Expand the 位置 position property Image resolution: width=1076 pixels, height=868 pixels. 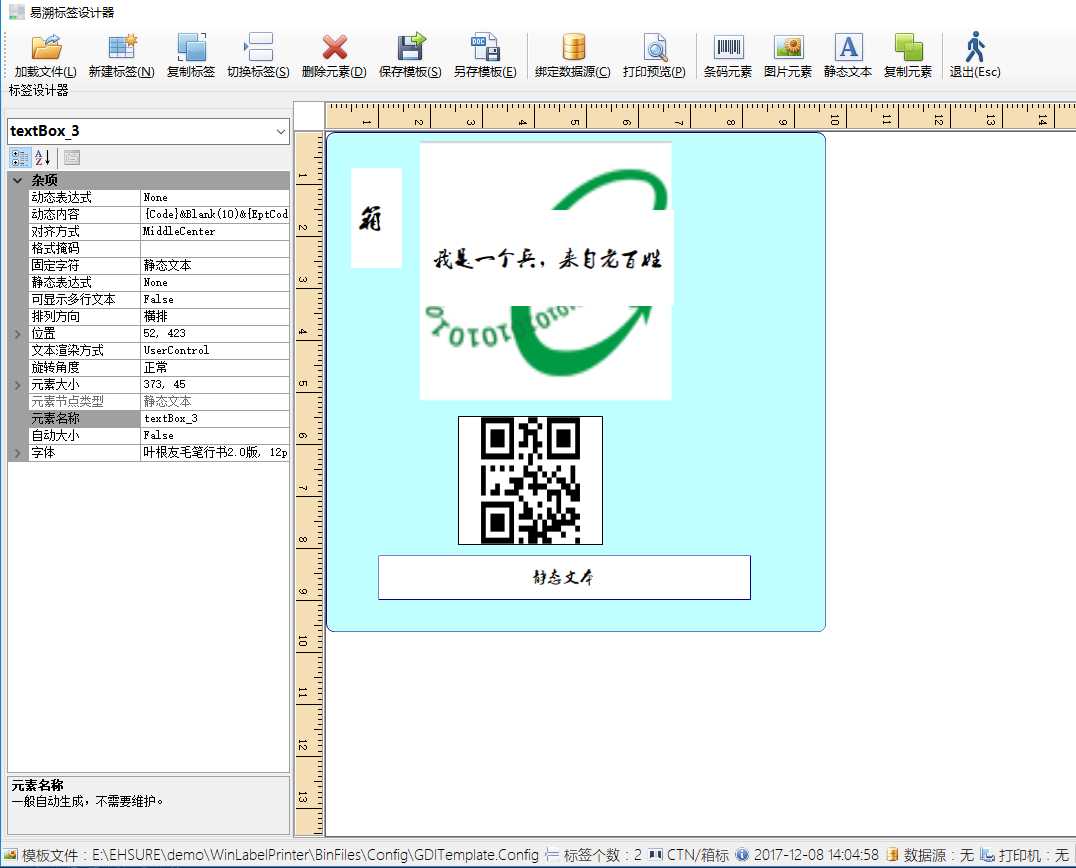coord(18,334)
